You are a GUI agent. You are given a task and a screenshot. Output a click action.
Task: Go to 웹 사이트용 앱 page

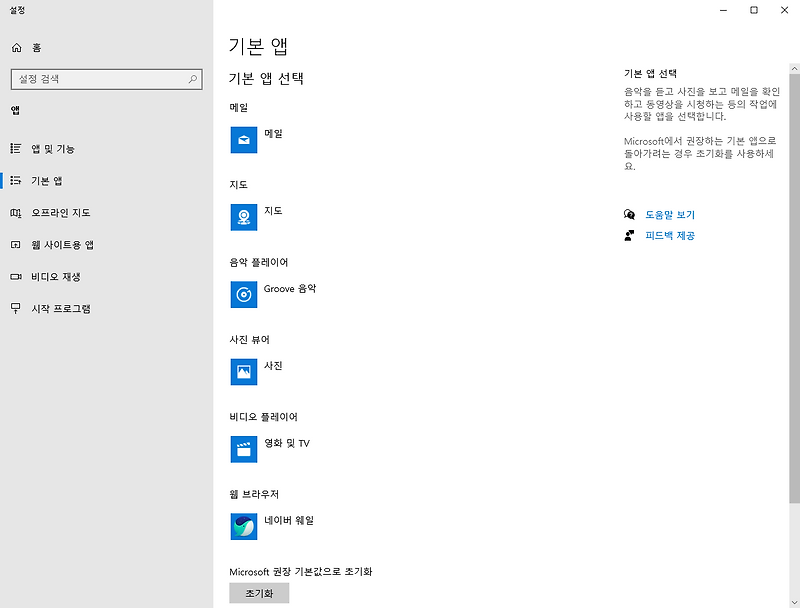coord(62,245)
